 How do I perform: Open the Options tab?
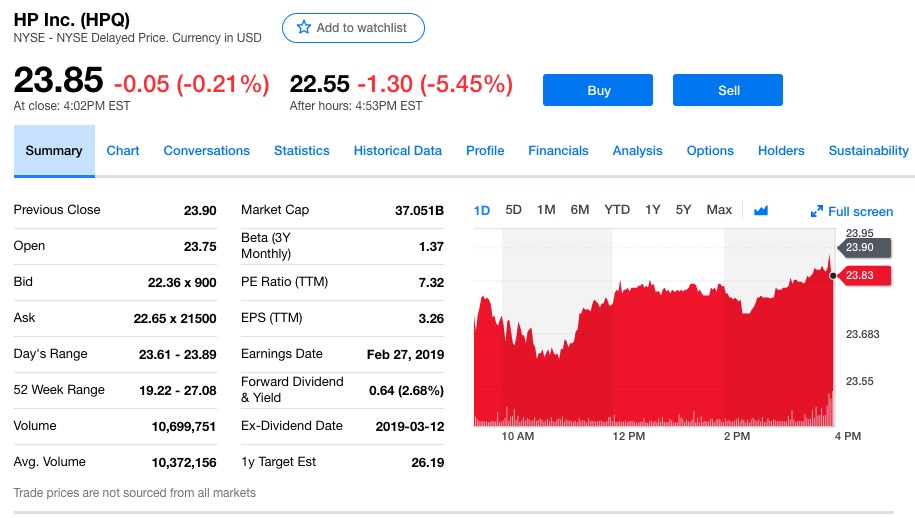tap(710, 151)
